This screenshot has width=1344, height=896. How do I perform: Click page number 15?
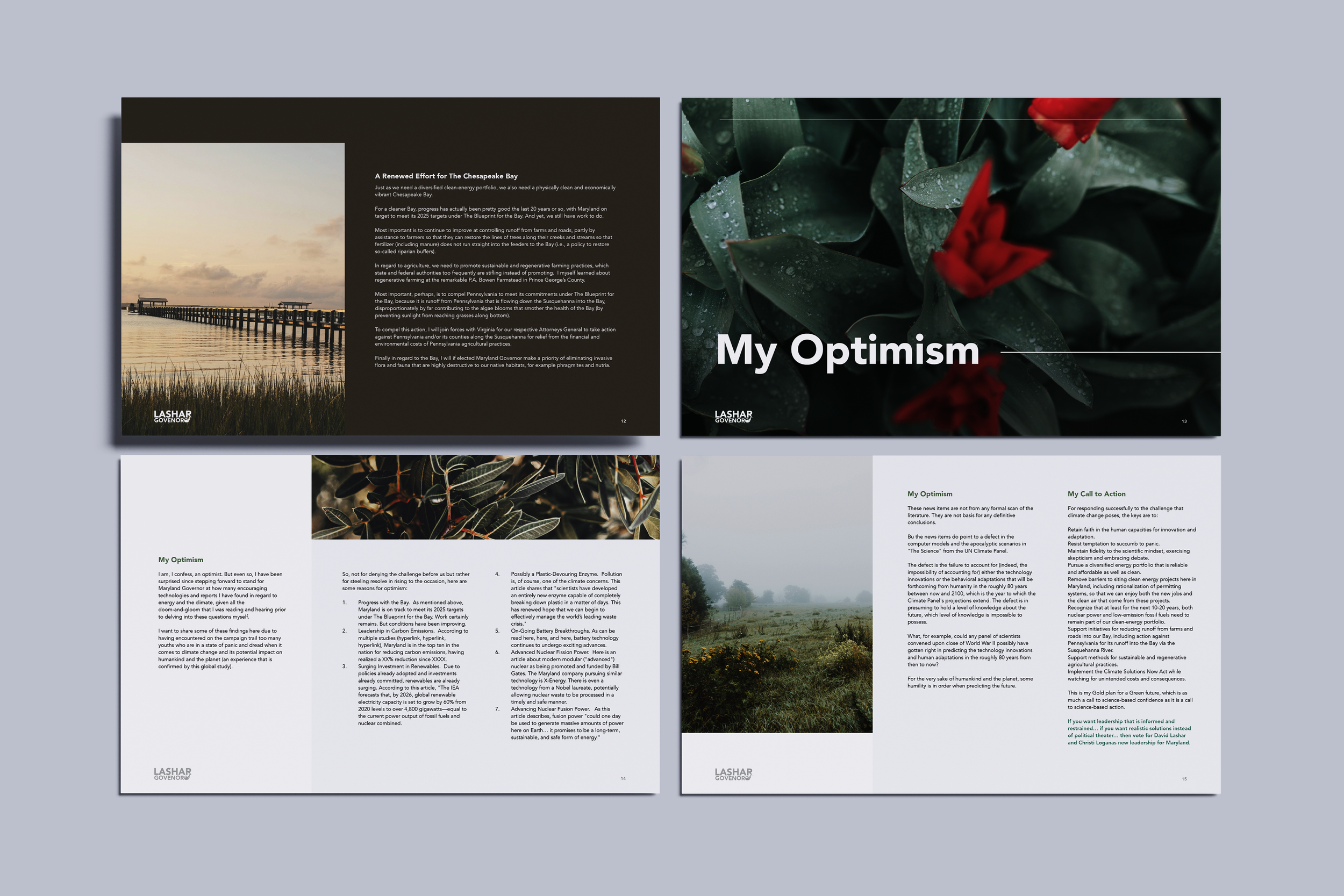1184,779
